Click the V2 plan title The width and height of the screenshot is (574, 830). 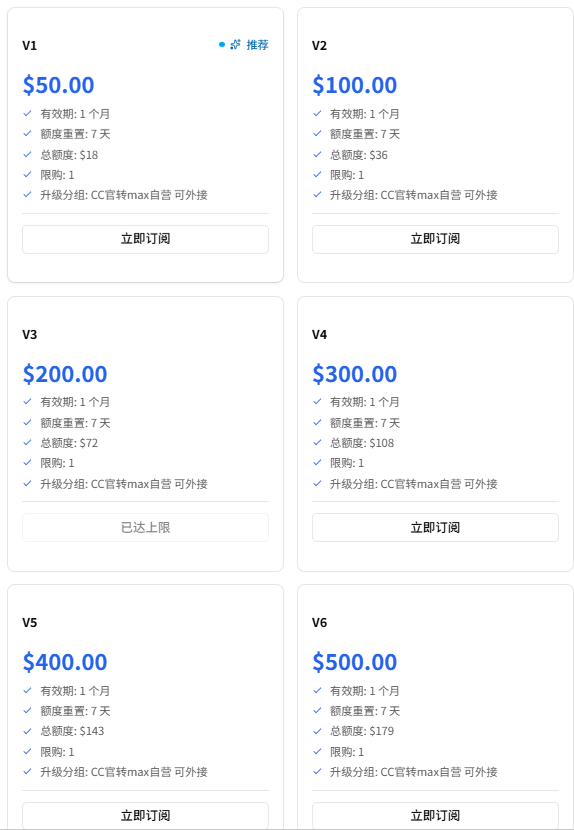[319, 46]
